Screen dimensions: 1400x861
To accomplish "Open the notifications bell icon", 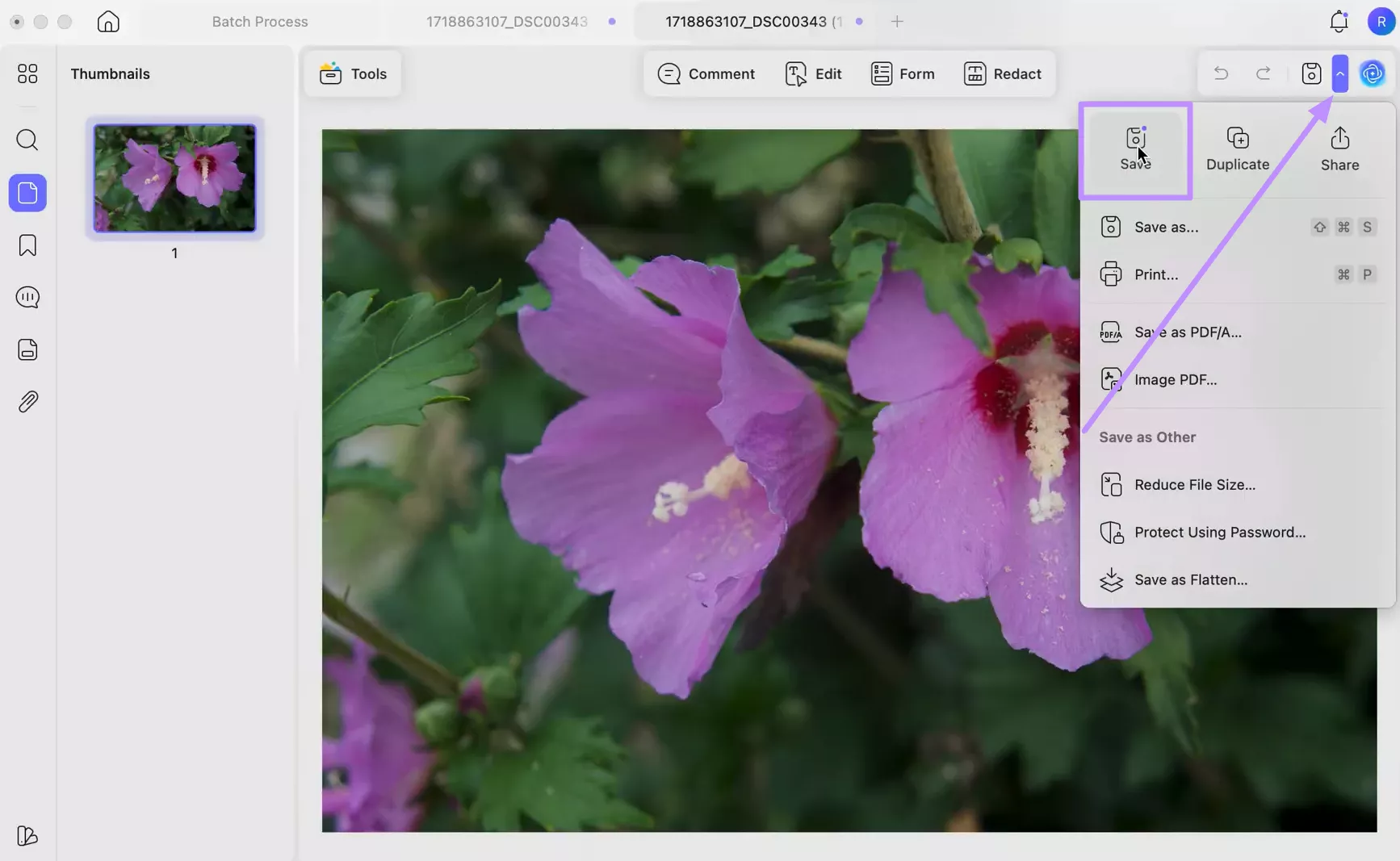I will (1338, 22).
